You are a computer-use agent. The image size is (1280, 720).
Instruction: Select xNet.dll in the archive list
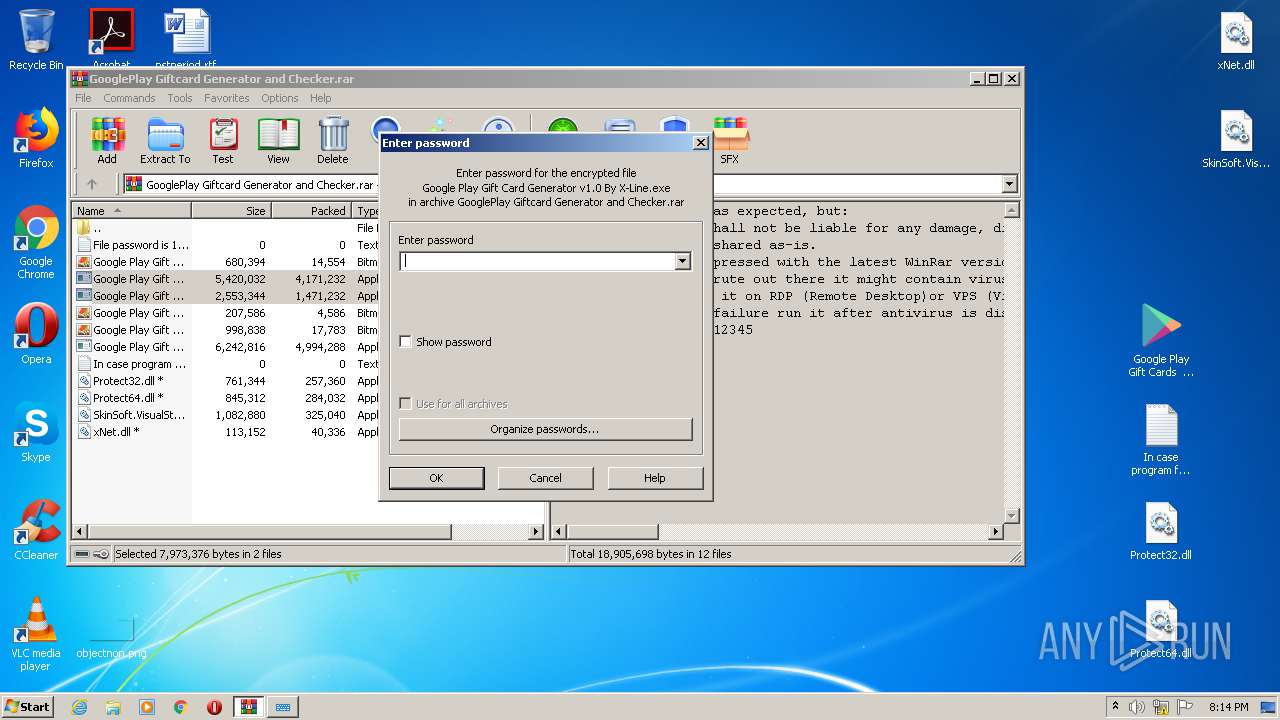point(225,432)
